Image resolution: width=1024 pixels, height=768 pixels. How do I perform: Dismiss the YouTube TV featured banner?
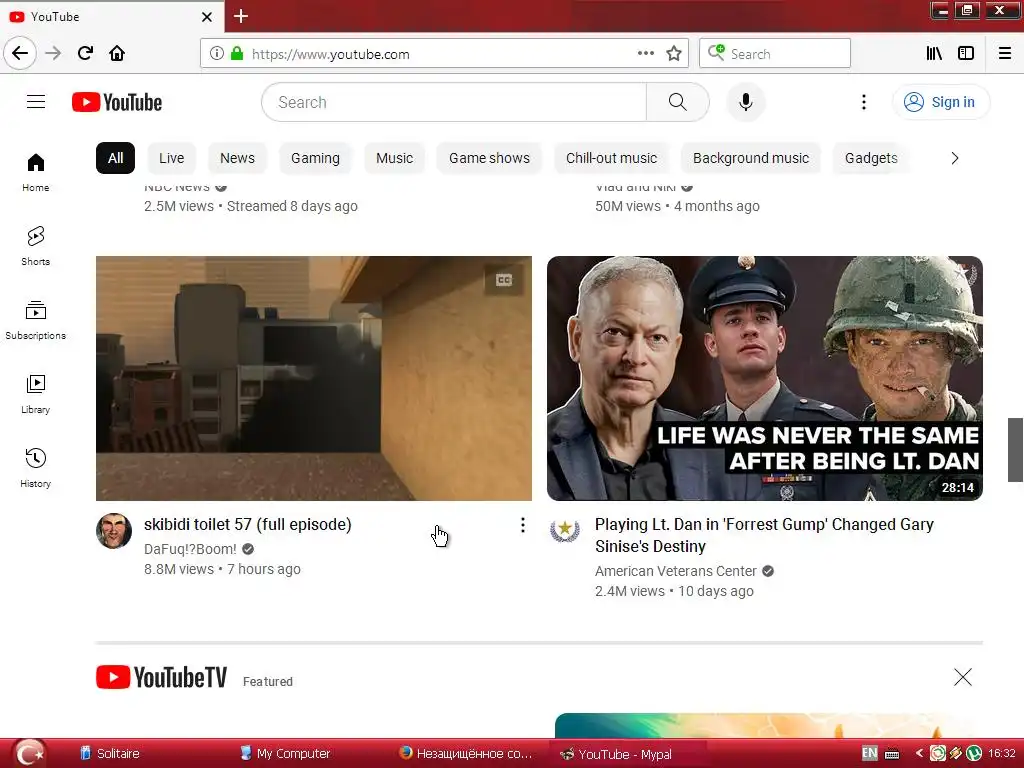click(x=963, y=677)
